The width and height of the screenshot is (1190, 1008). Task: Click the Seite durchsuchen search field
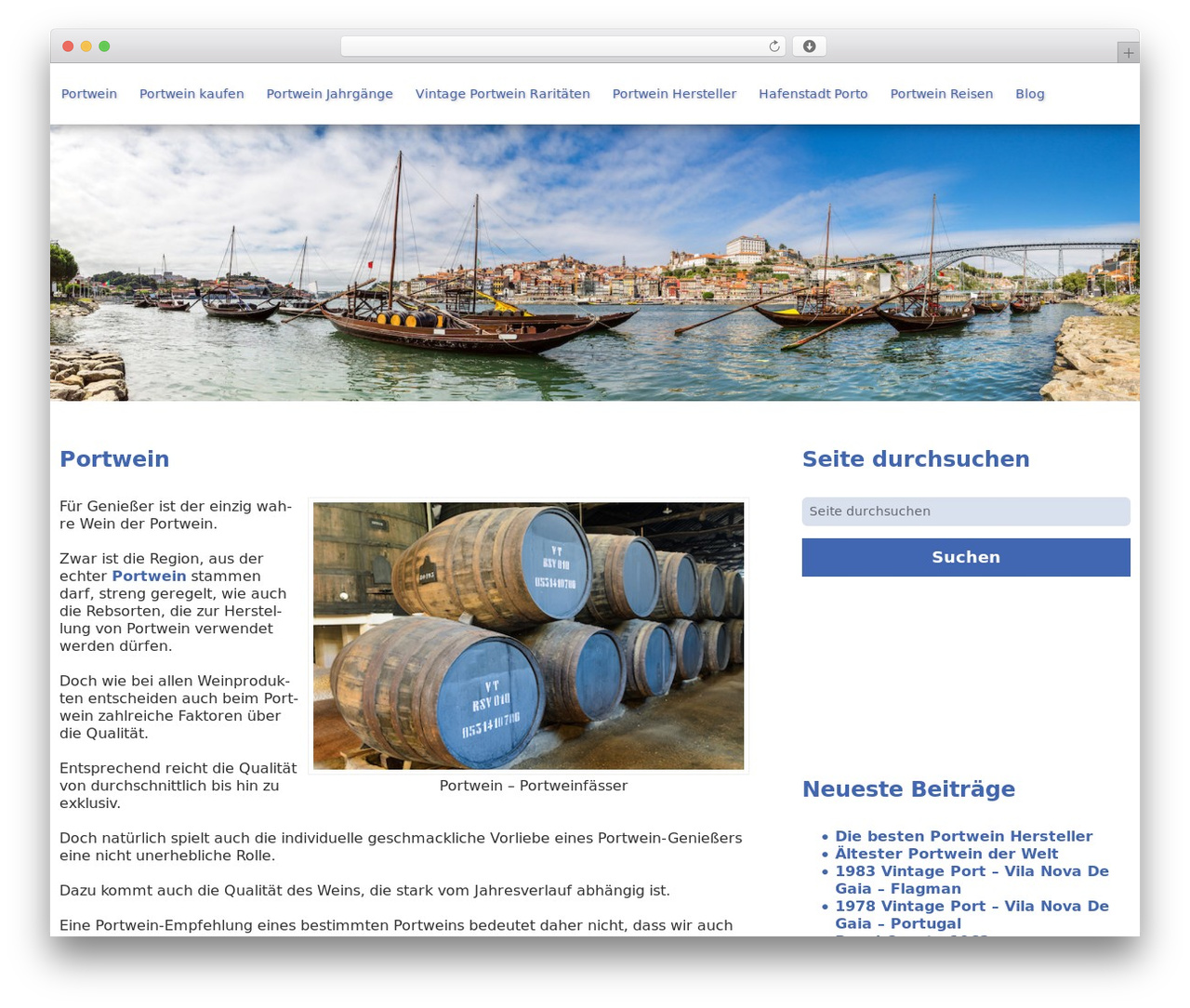coord(966,511)
